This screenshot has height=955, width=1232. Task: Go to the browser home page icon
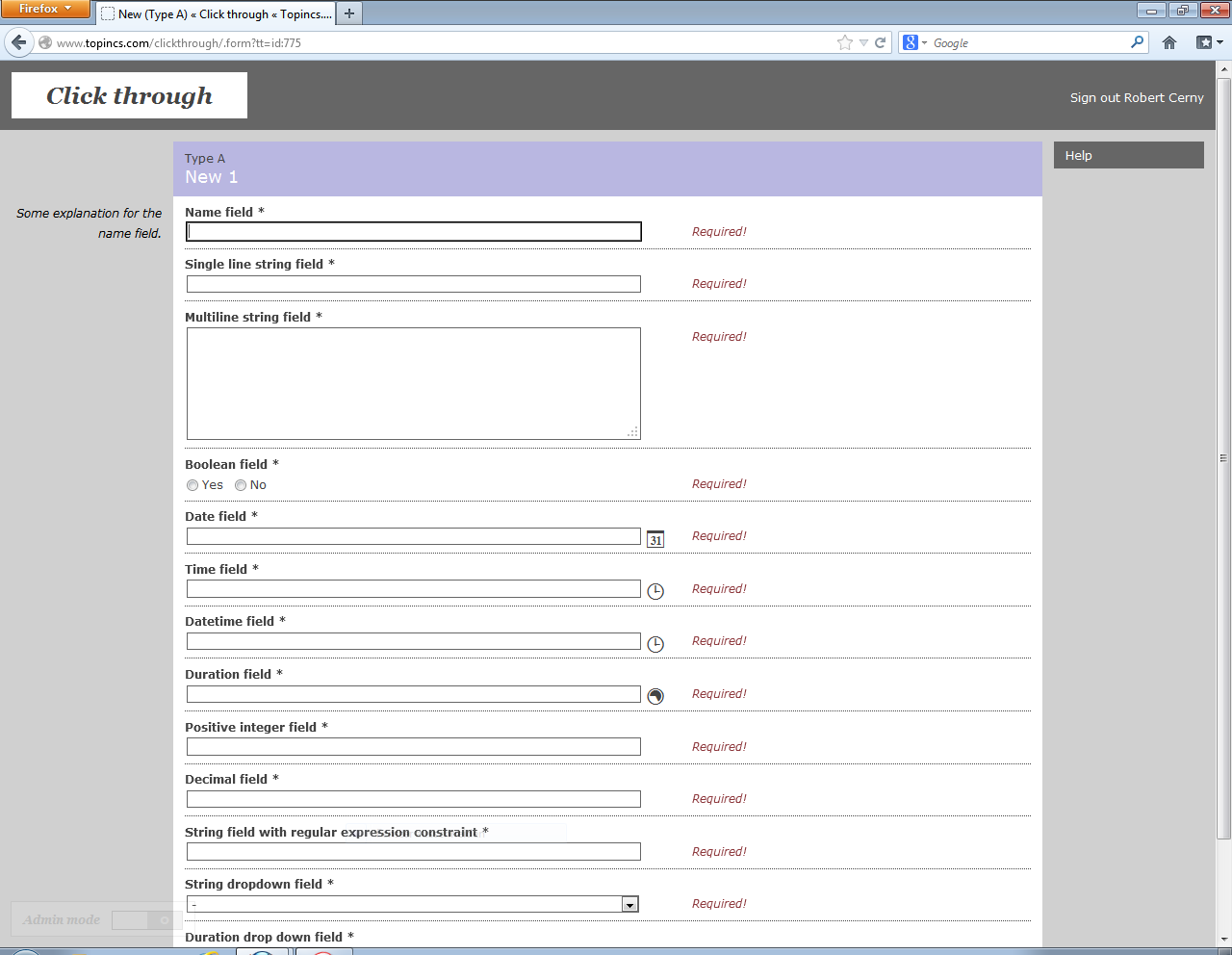tap(1169, 42)
